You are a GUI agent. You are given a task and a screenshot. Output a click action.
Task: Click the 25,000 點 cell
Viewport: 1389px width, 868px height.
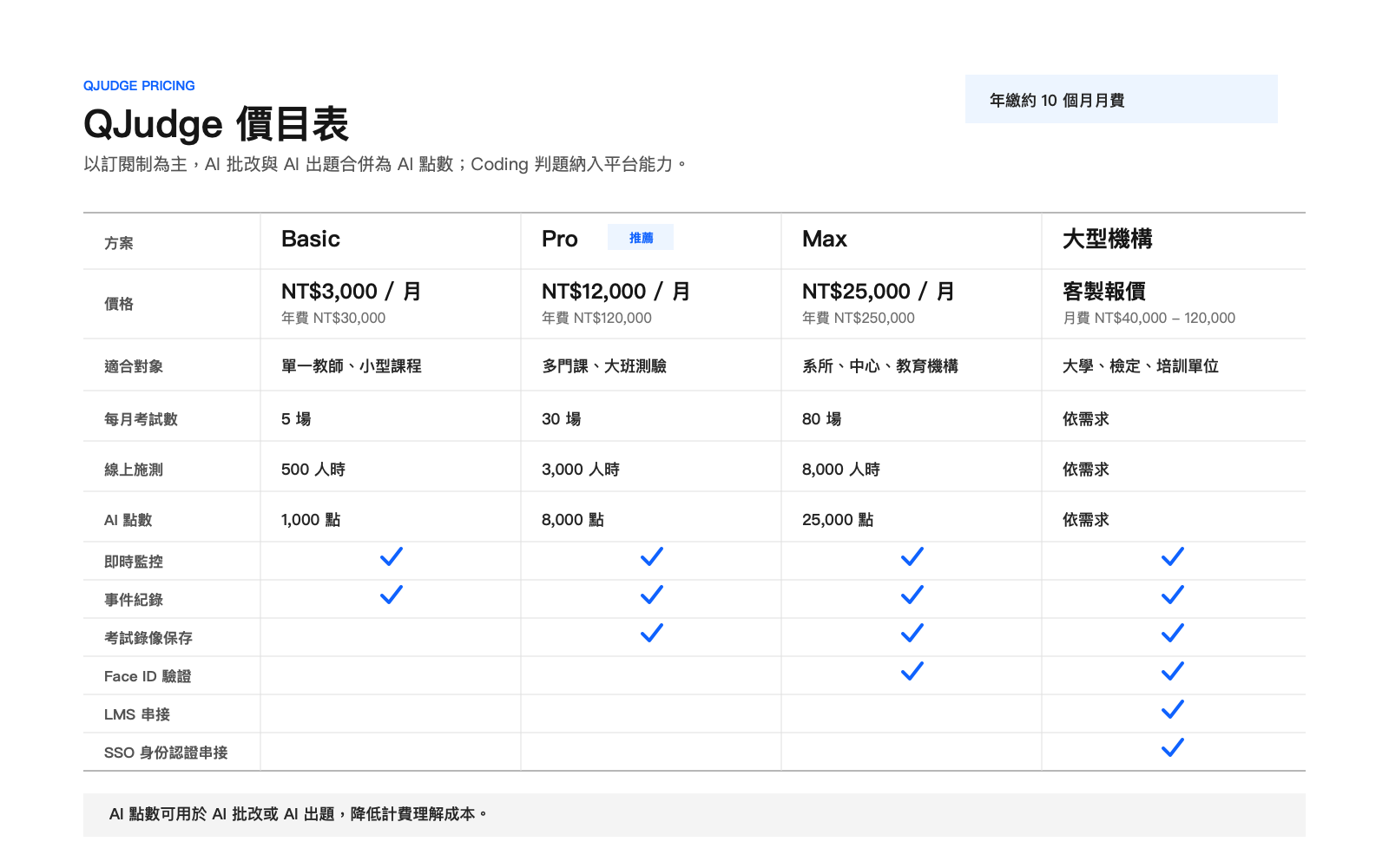838,520
